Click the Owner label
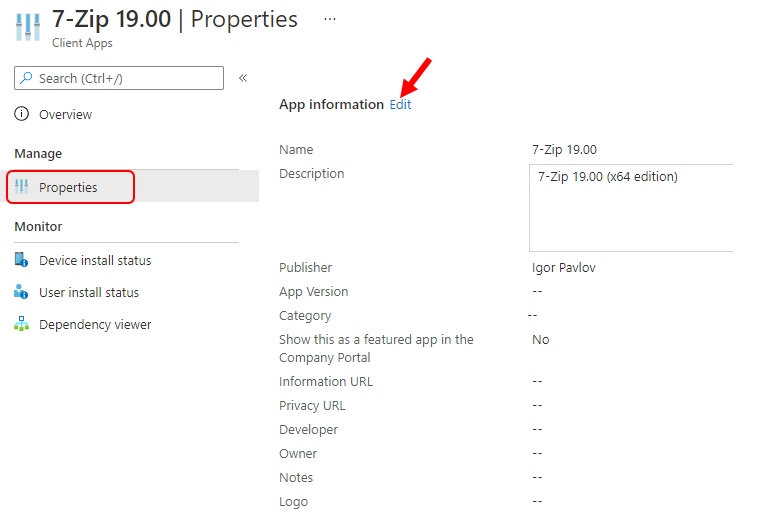The image size is (765, 526). tap(298, 454)
